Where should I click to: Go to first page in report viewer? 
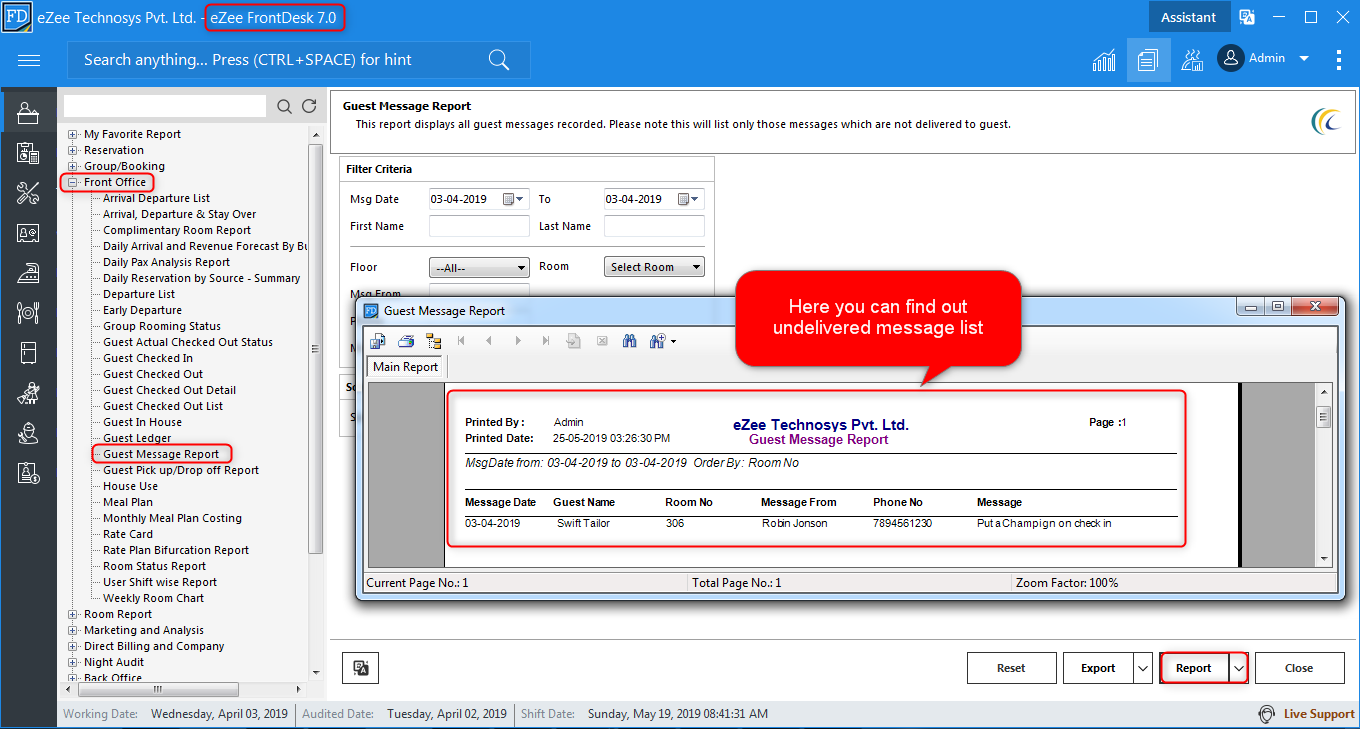[461, 341]
